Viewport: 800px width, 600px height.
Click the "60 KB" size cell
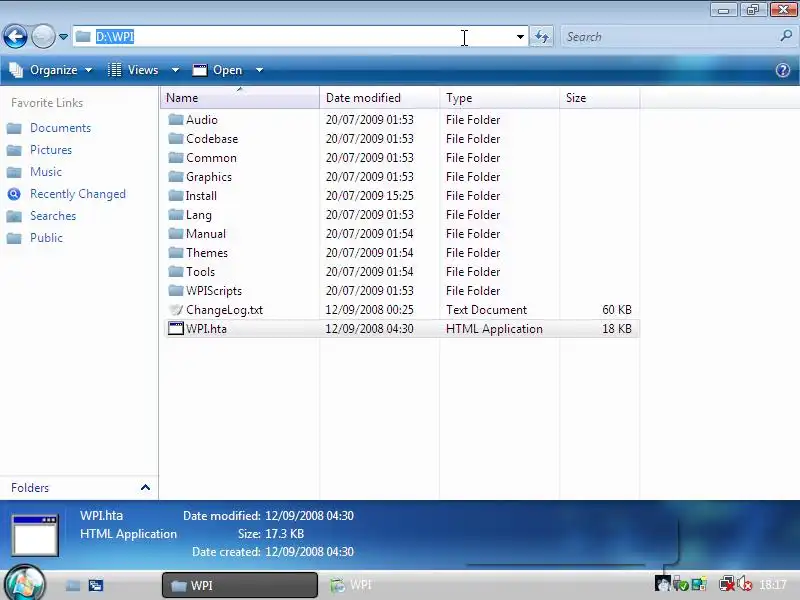tap(617, 310)
